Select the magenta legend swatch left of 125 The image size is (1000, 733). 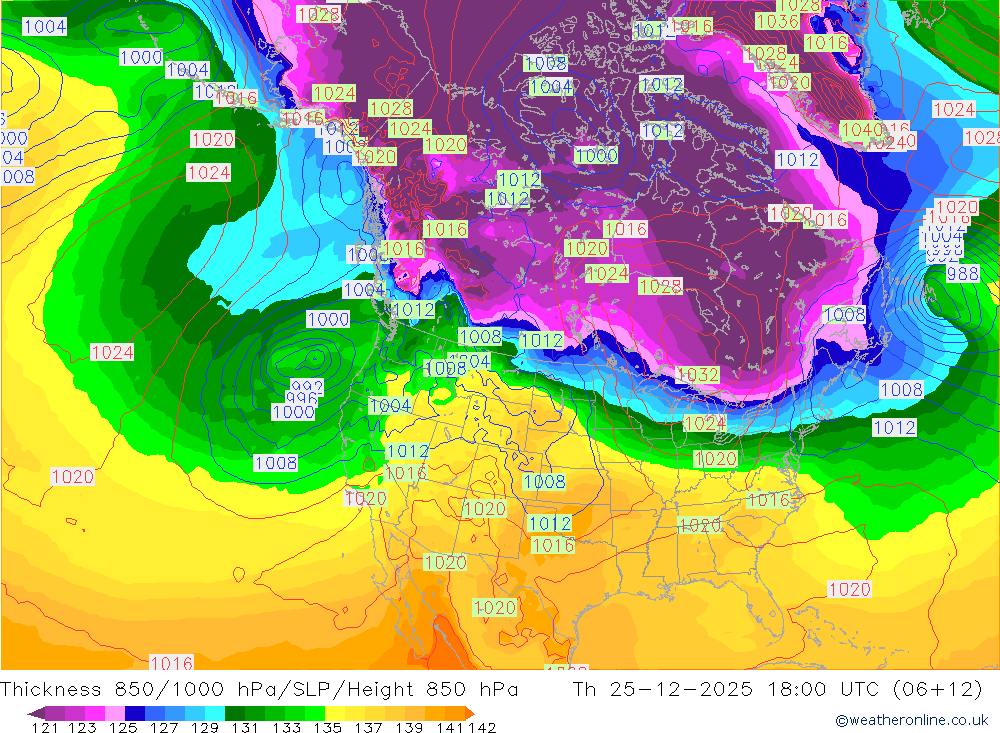tap(94, 713)
